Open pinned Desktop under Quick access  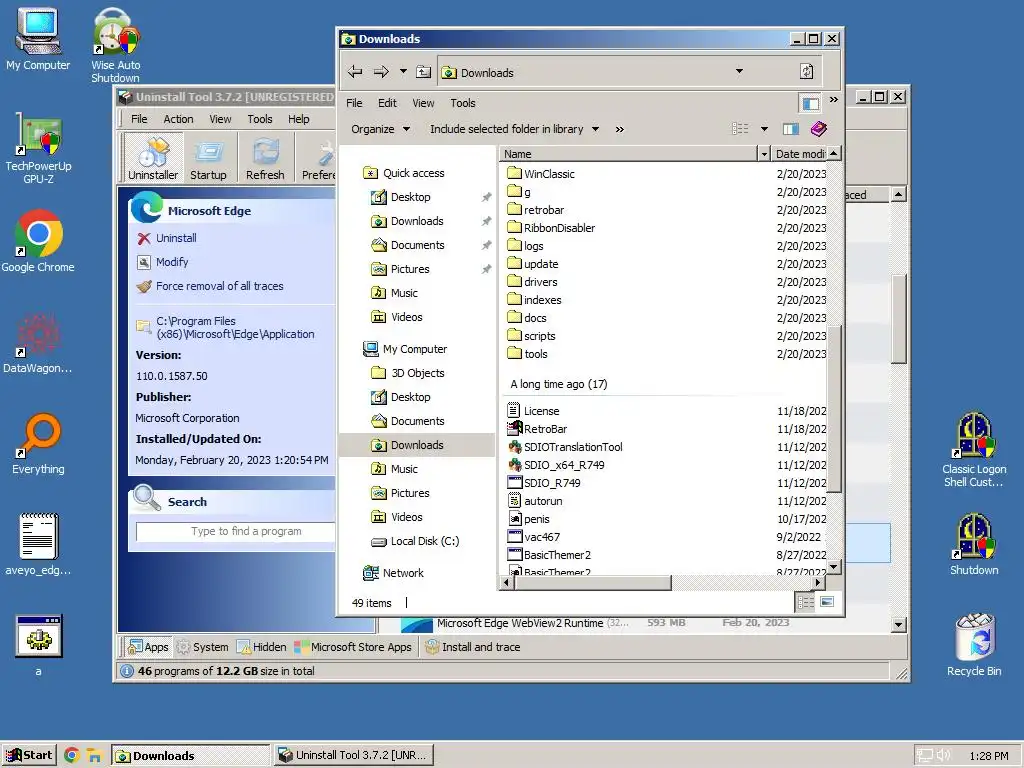coord(410,197)
